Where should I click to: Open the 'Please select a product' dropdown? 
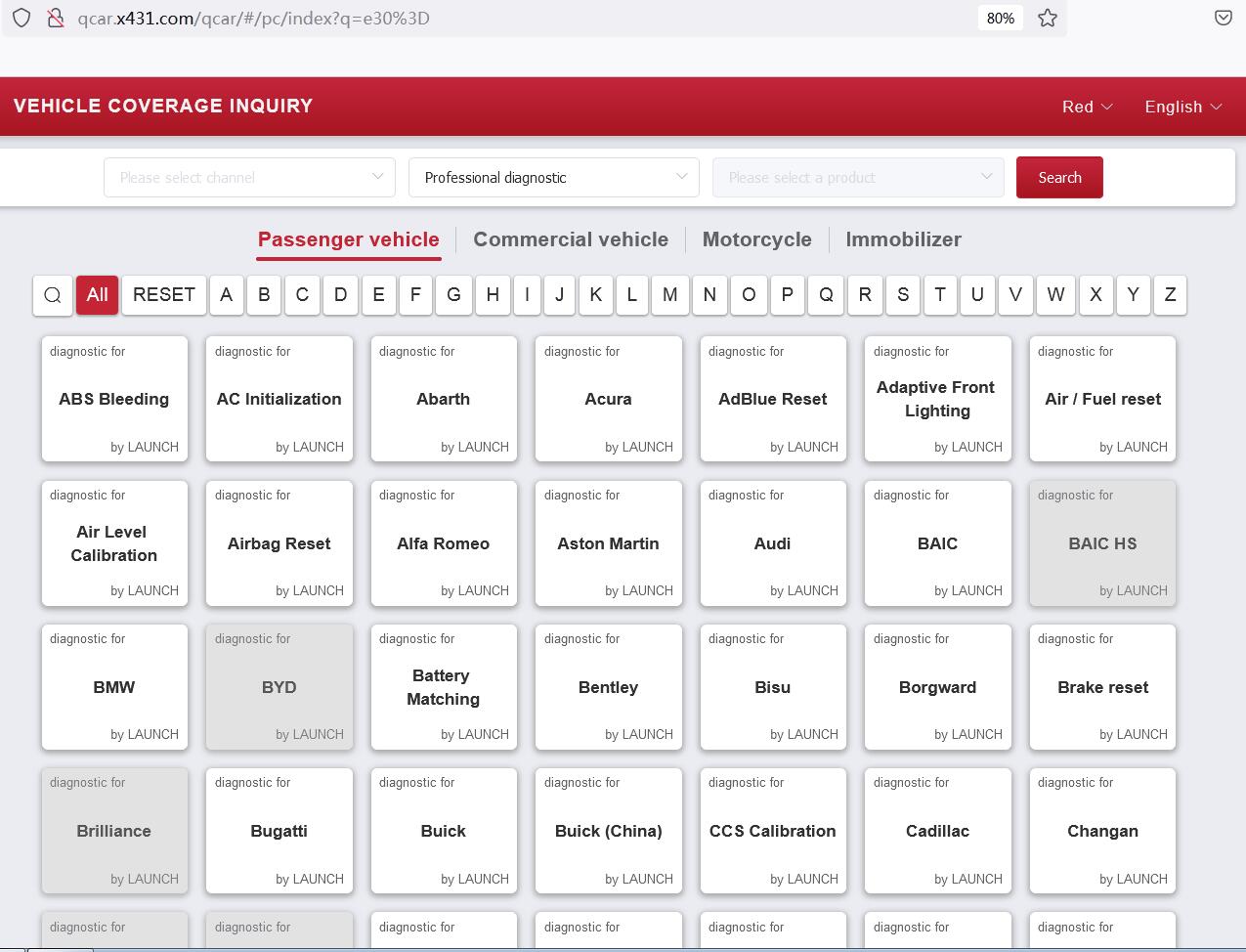[x=857, y=177]
